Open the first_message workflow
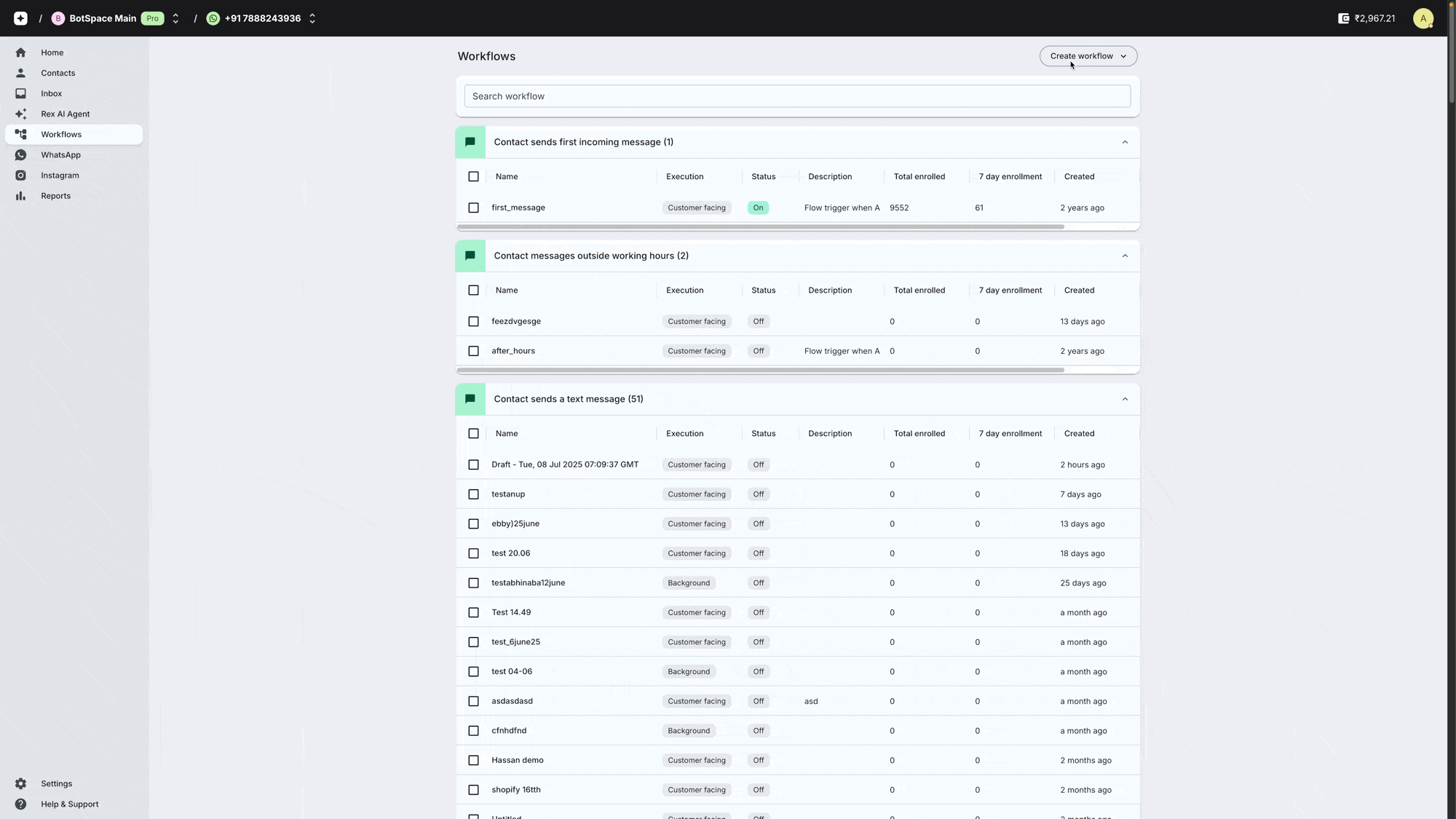Image resolution: width=1456 pixels, height=819 pixels. click(518, 207)
